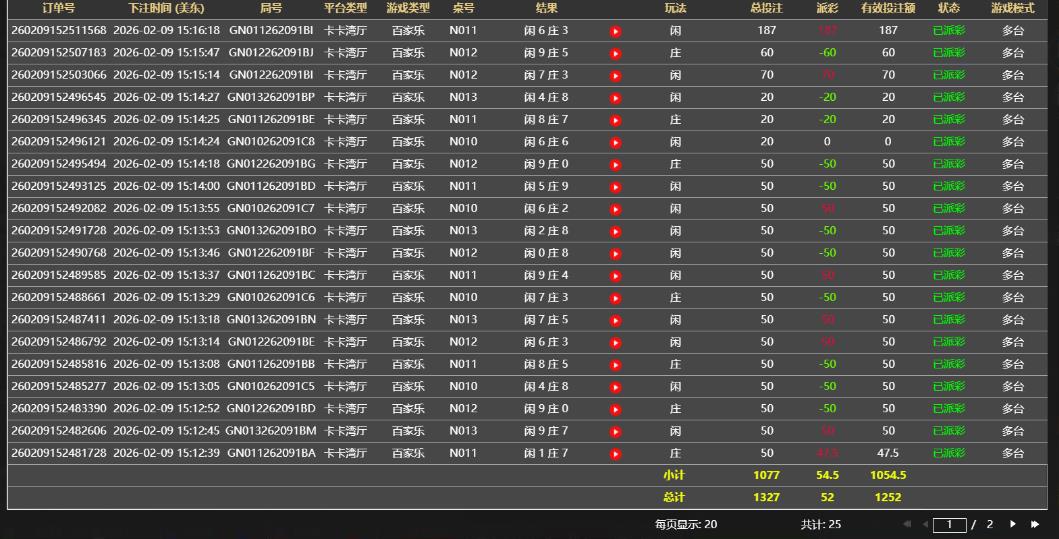Watch replay for order 260209152488661

click(616, 298)
